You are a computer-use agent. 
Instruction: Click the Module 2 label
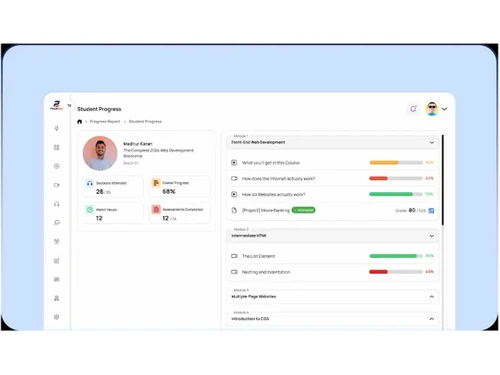tap(241, 230)
